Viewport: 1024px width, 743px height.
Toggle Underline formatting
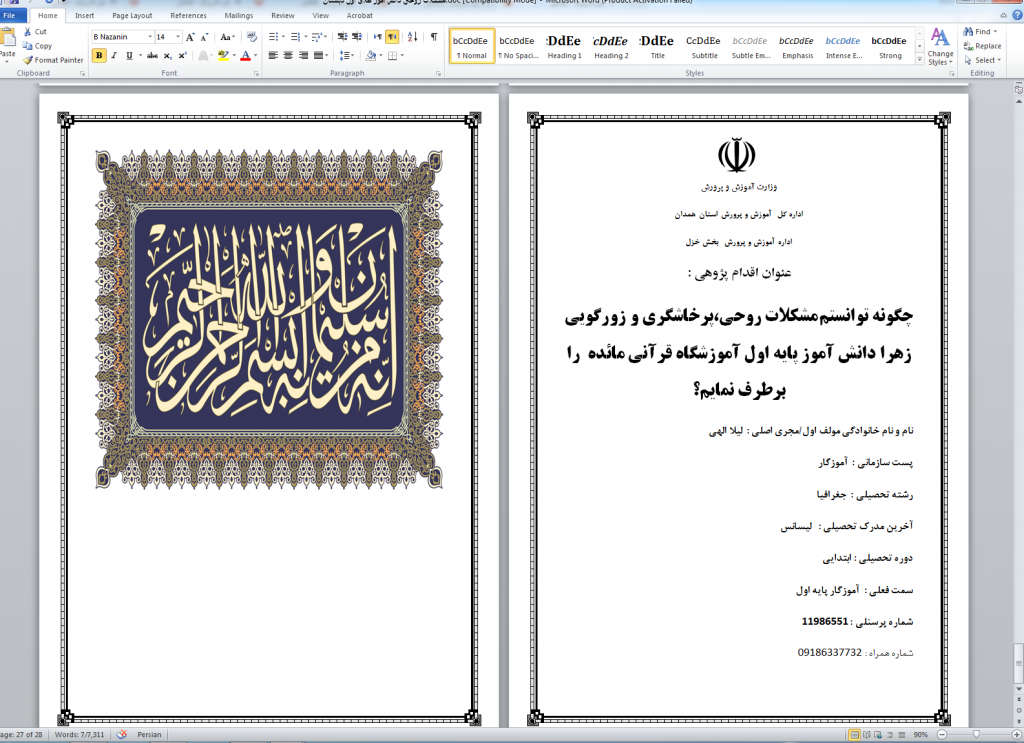(129, 55)
